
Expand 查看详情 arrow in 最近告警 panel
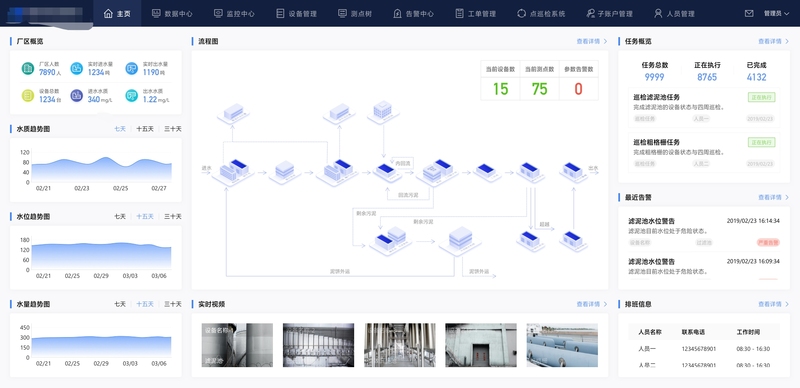[x=787, y=197]
